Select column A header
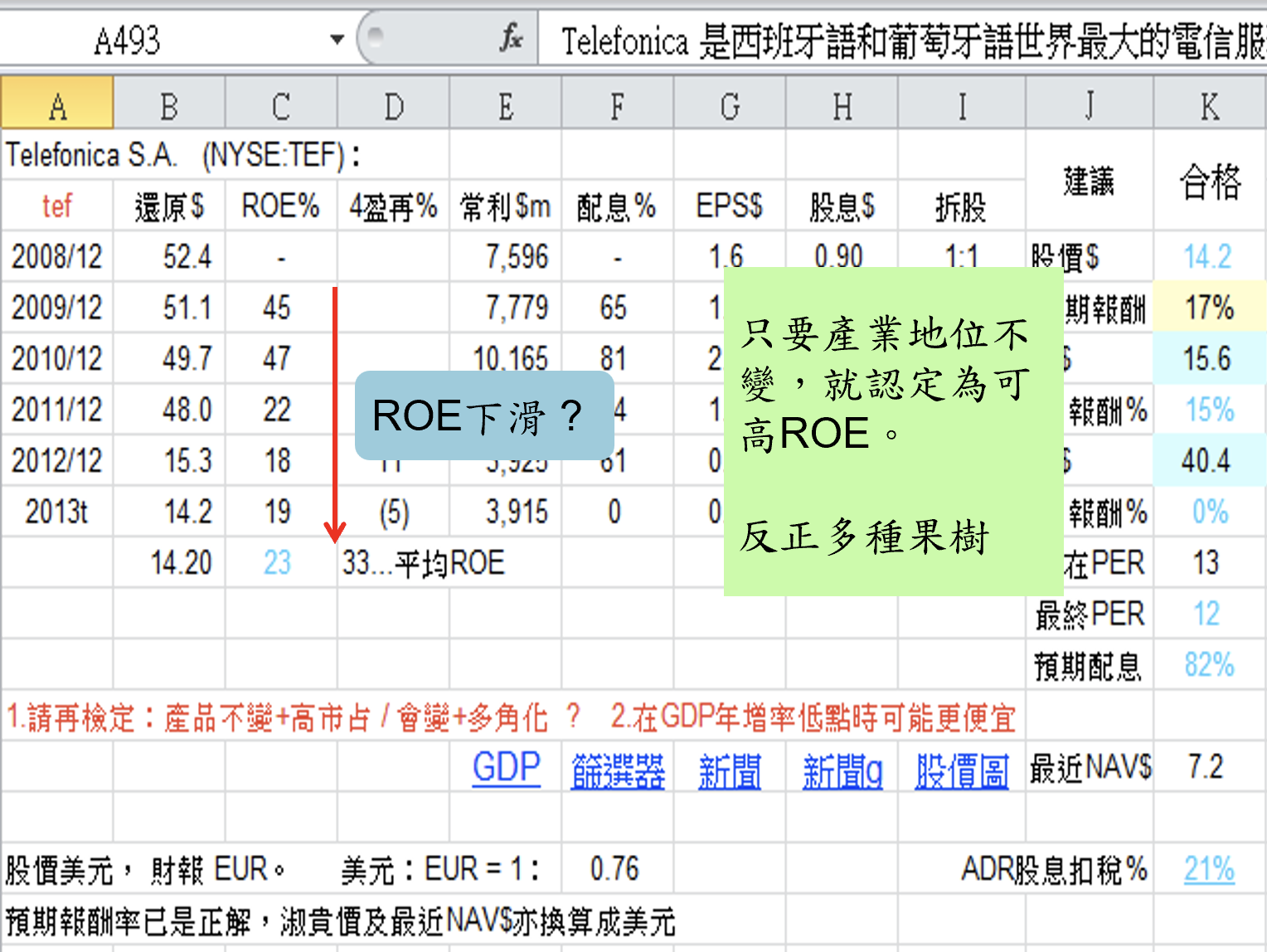The width and height of the screenshot is (1267, 952). pos(57,104)
